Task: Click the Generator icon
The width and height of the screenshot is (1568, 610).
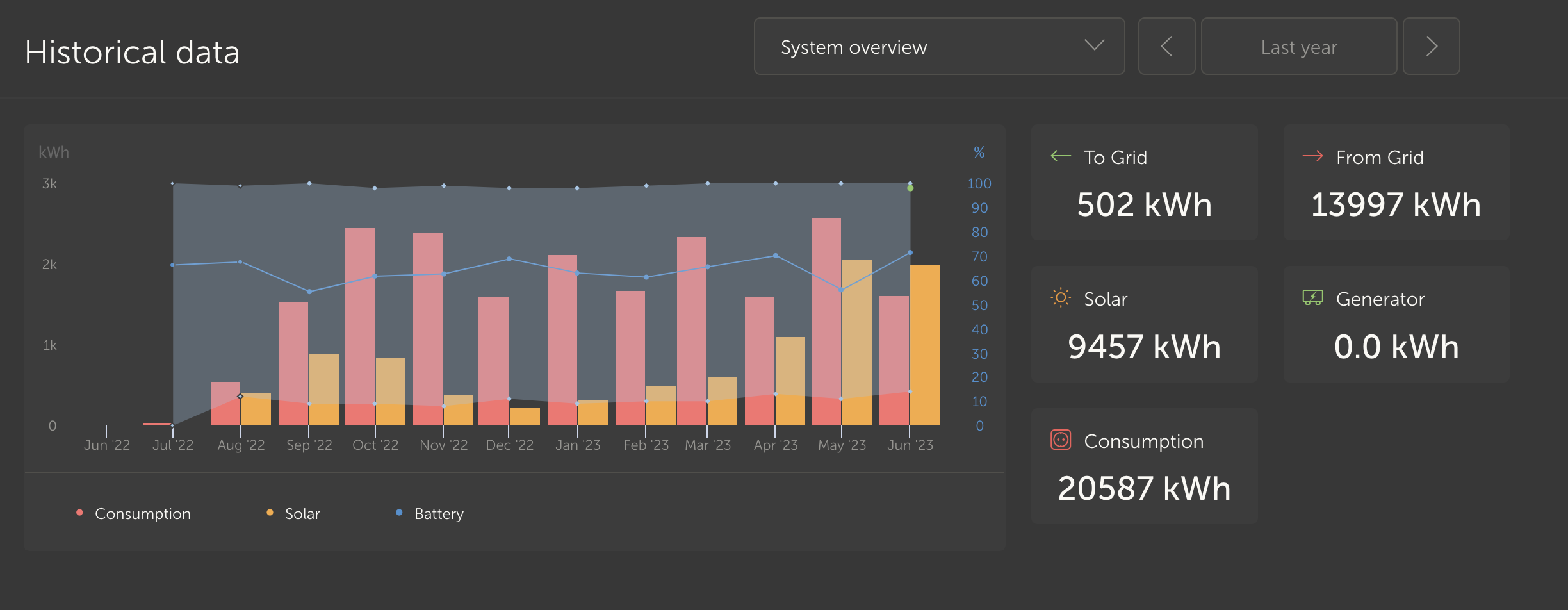Action: 1313,298
